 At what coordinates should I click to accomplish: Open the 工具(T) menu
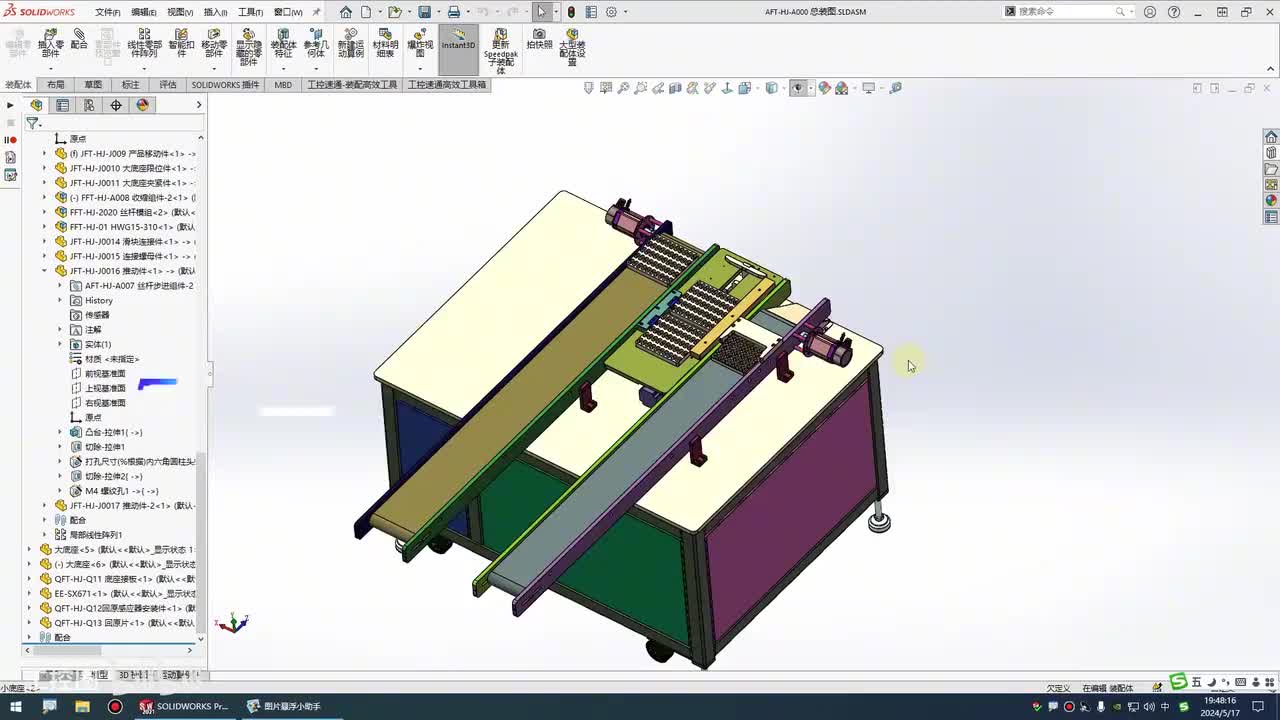250,12
